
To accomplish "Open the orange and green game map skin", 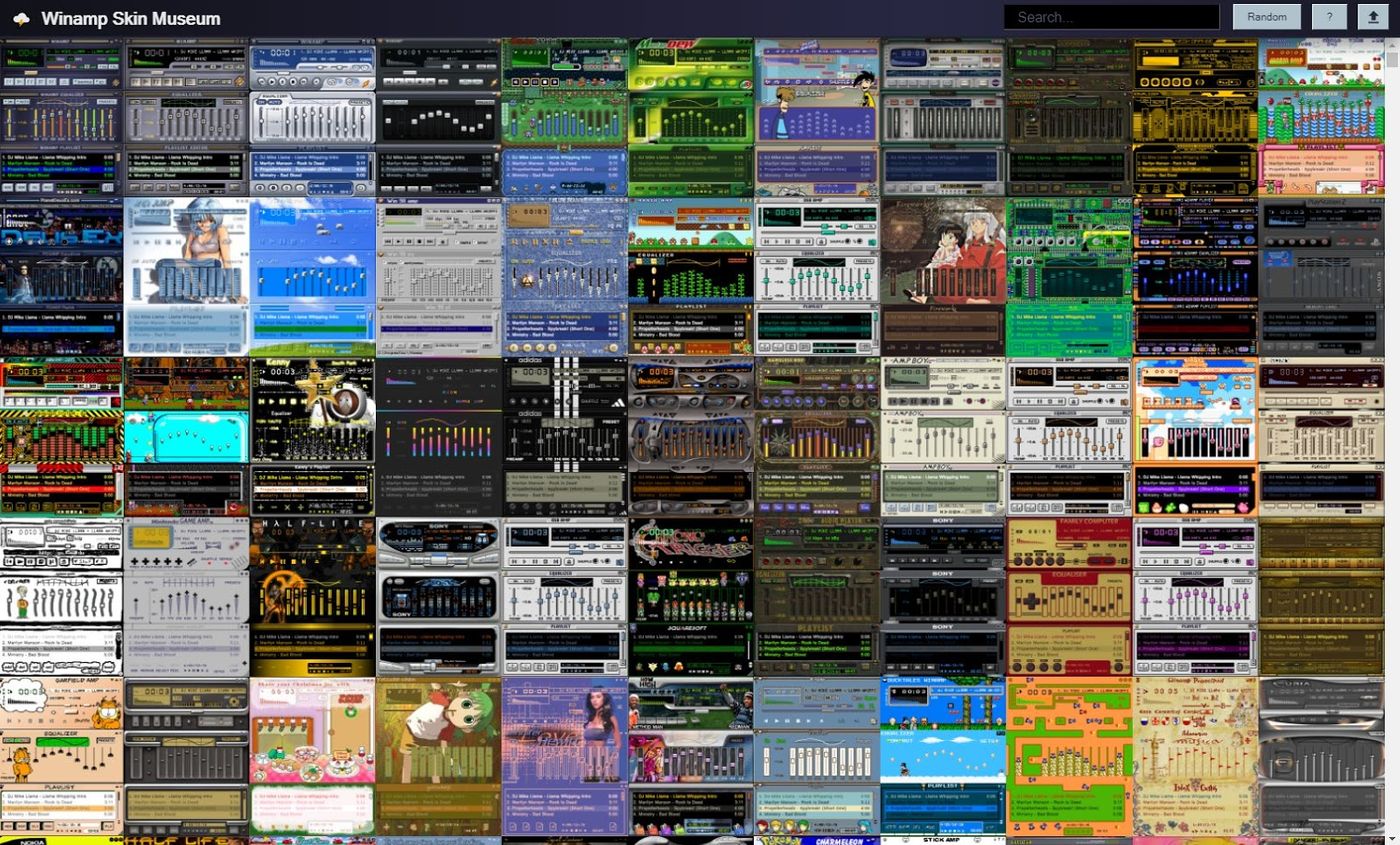I will [x=1069, y=757].
